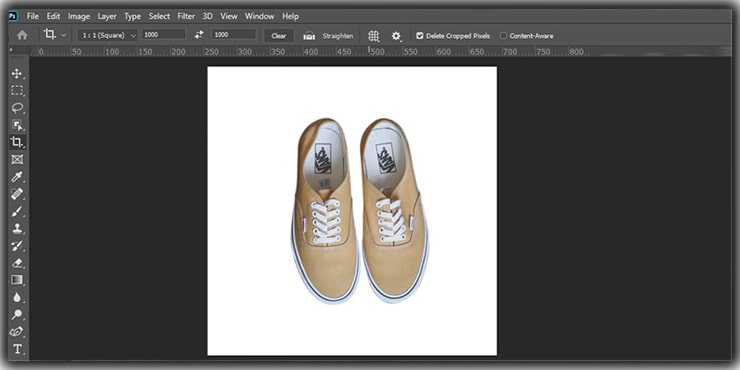Viewport: 740px width, 370px height.
Task: Open the 3D menu
Action: pos(208,16)
